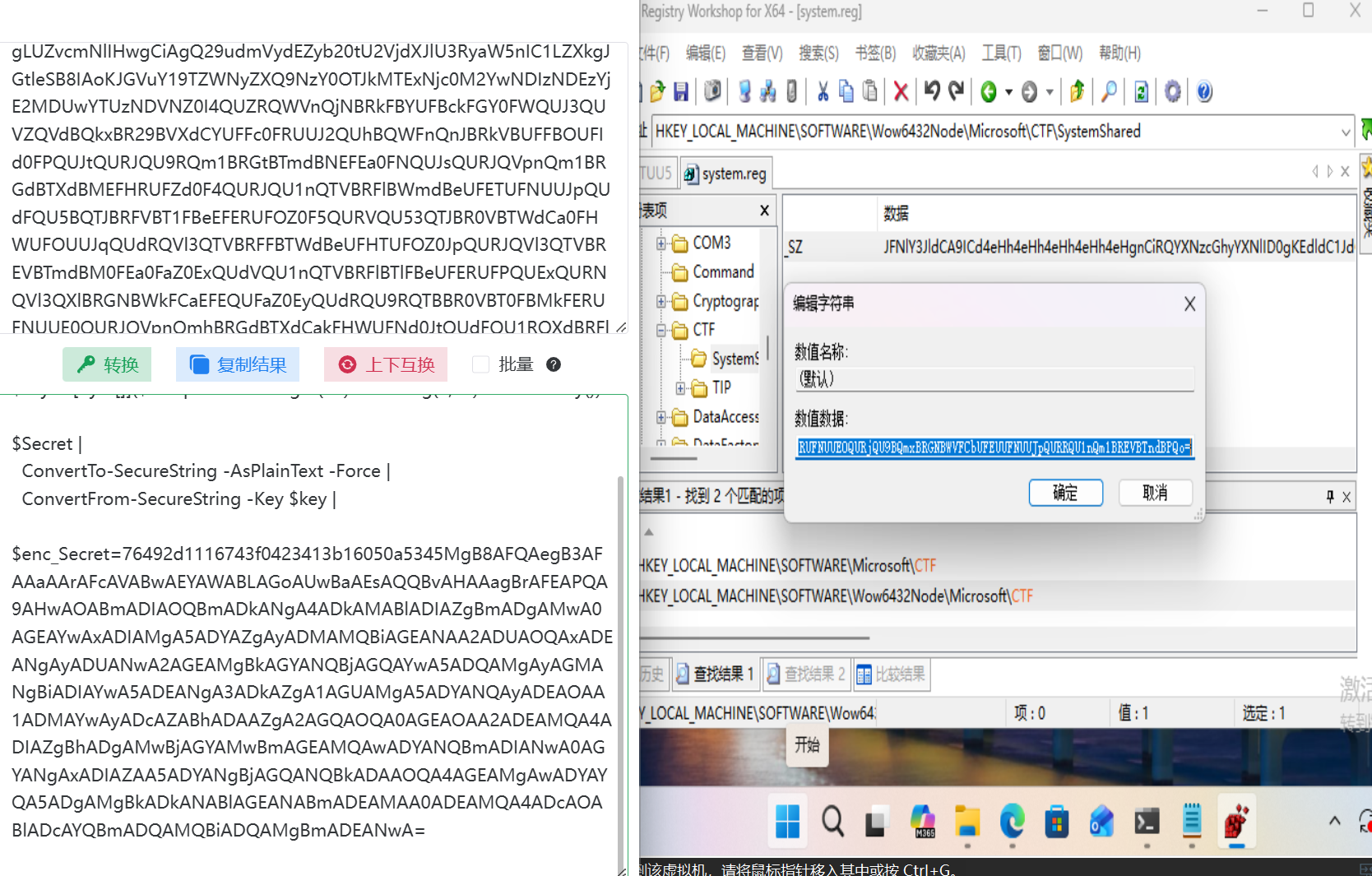
Task: Click the green Back navigation icon
Action: [989, 92]
